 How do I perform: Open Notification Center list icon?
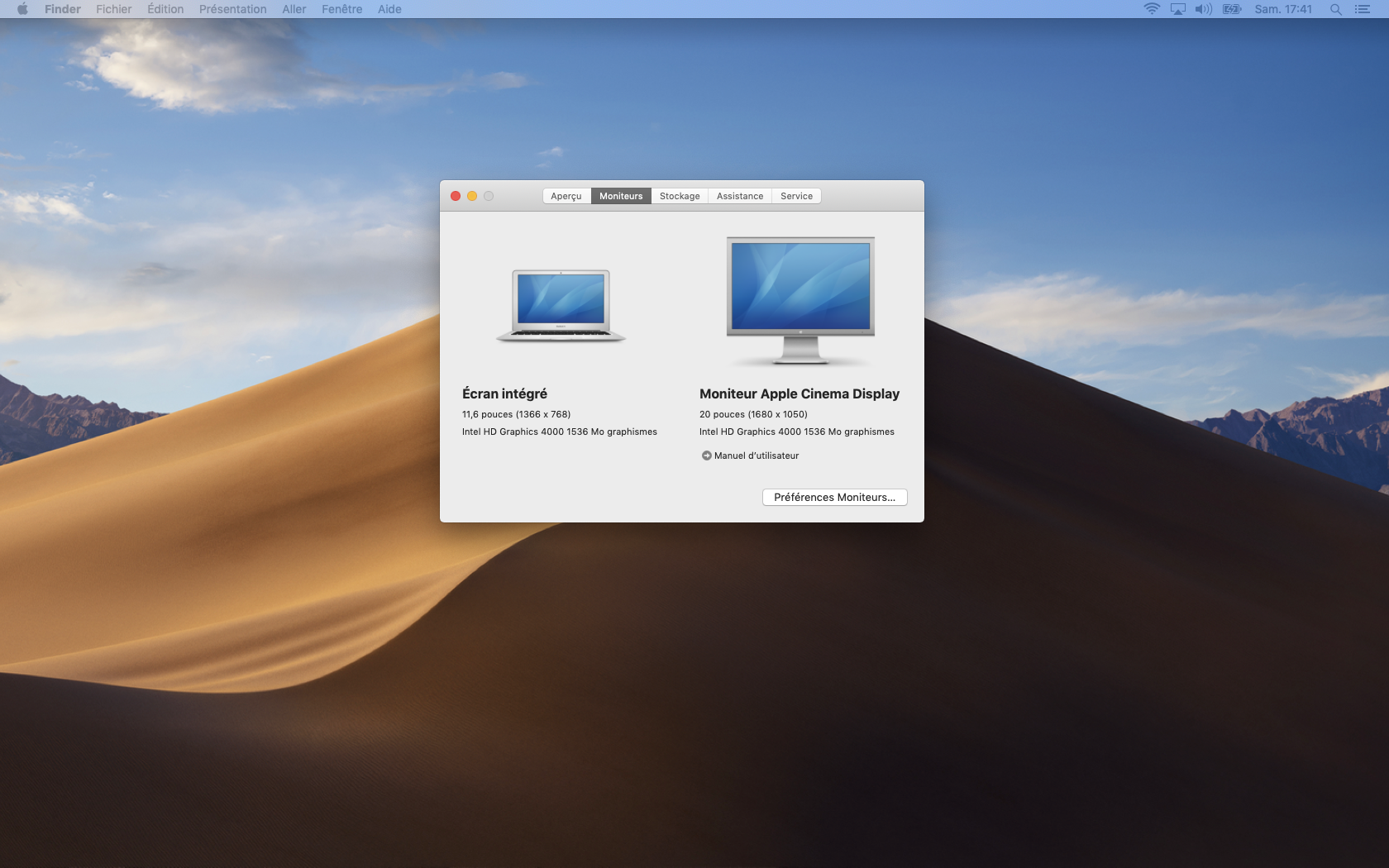[1362, 9]
